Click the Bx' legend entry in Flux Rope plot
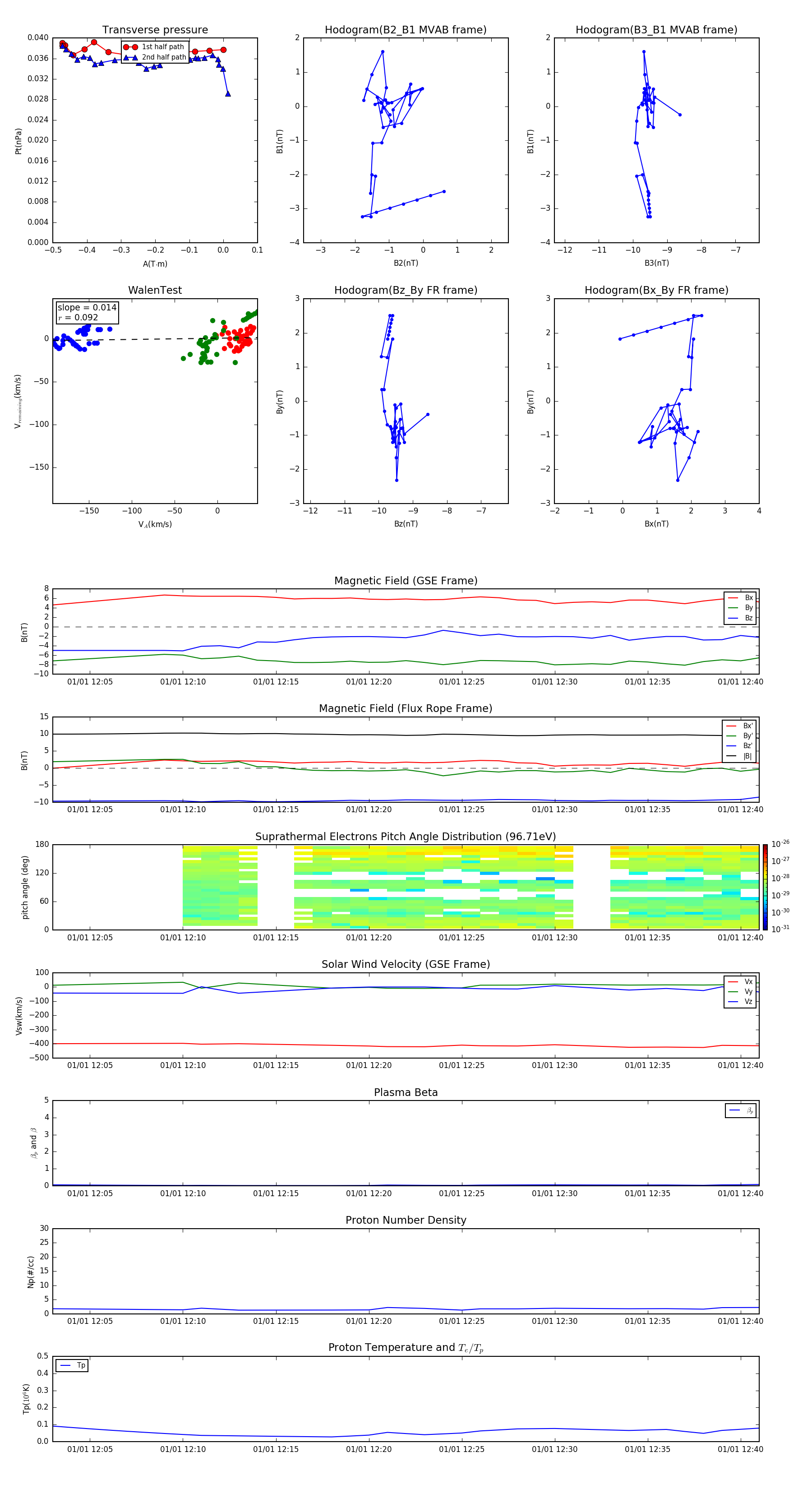This screenshot has height=1489, width=812. pyautogui.click(x=739, y=726)
